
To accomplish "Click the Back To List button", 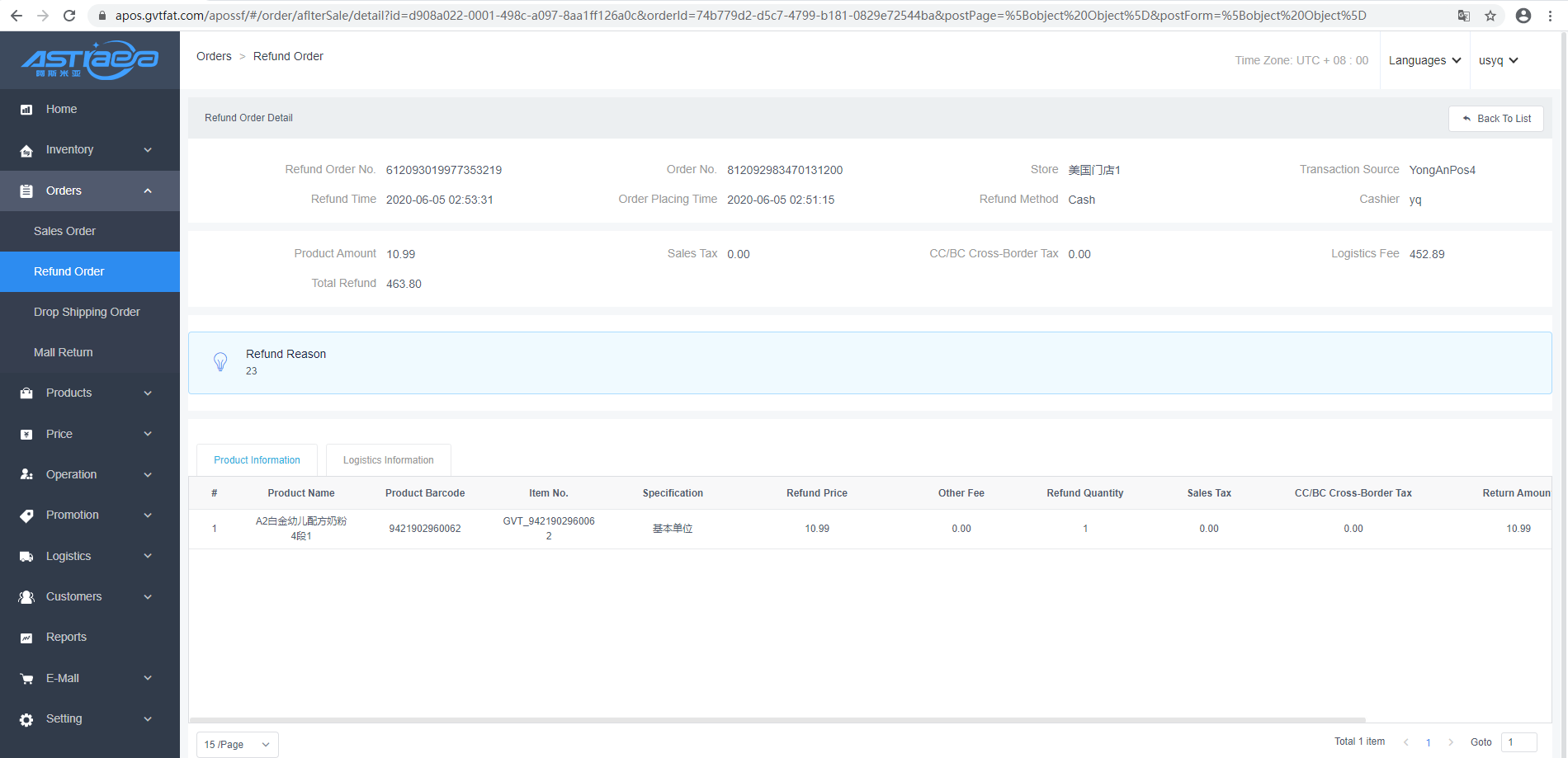I will 1495,119.
